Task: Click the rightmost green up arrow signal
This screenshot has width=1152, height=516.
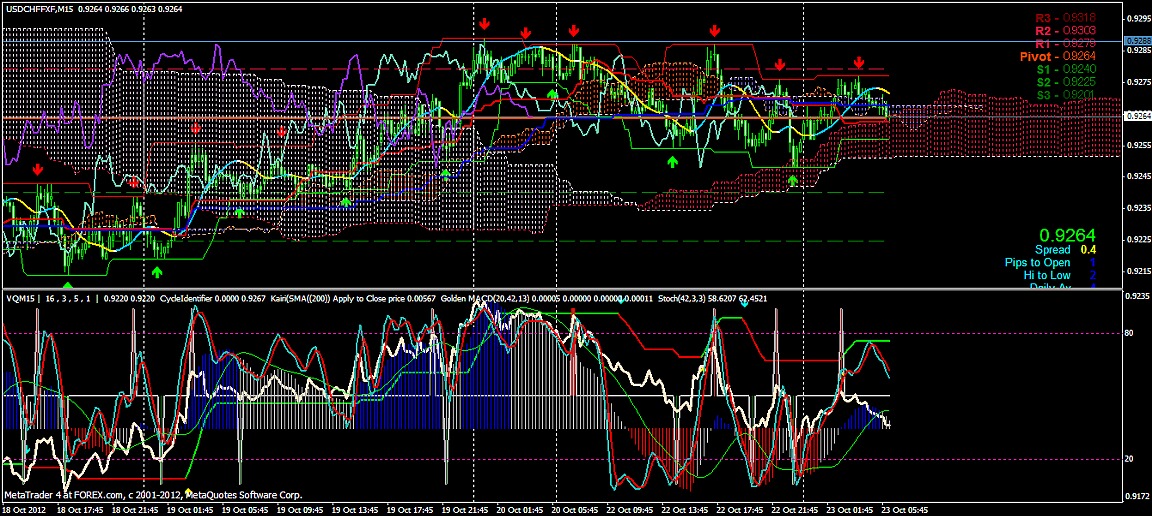Action: click(x=793, y=180)
